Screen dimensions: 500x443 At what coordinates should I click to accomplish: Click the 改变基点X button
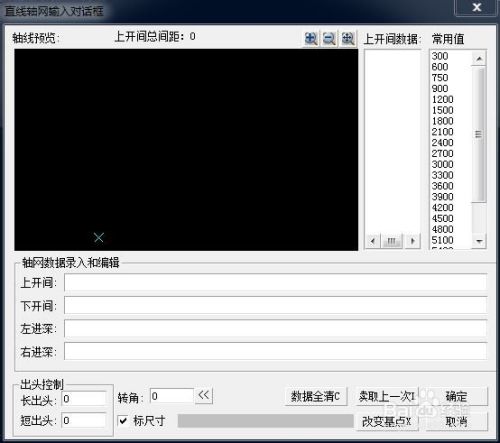coord(387,422)
